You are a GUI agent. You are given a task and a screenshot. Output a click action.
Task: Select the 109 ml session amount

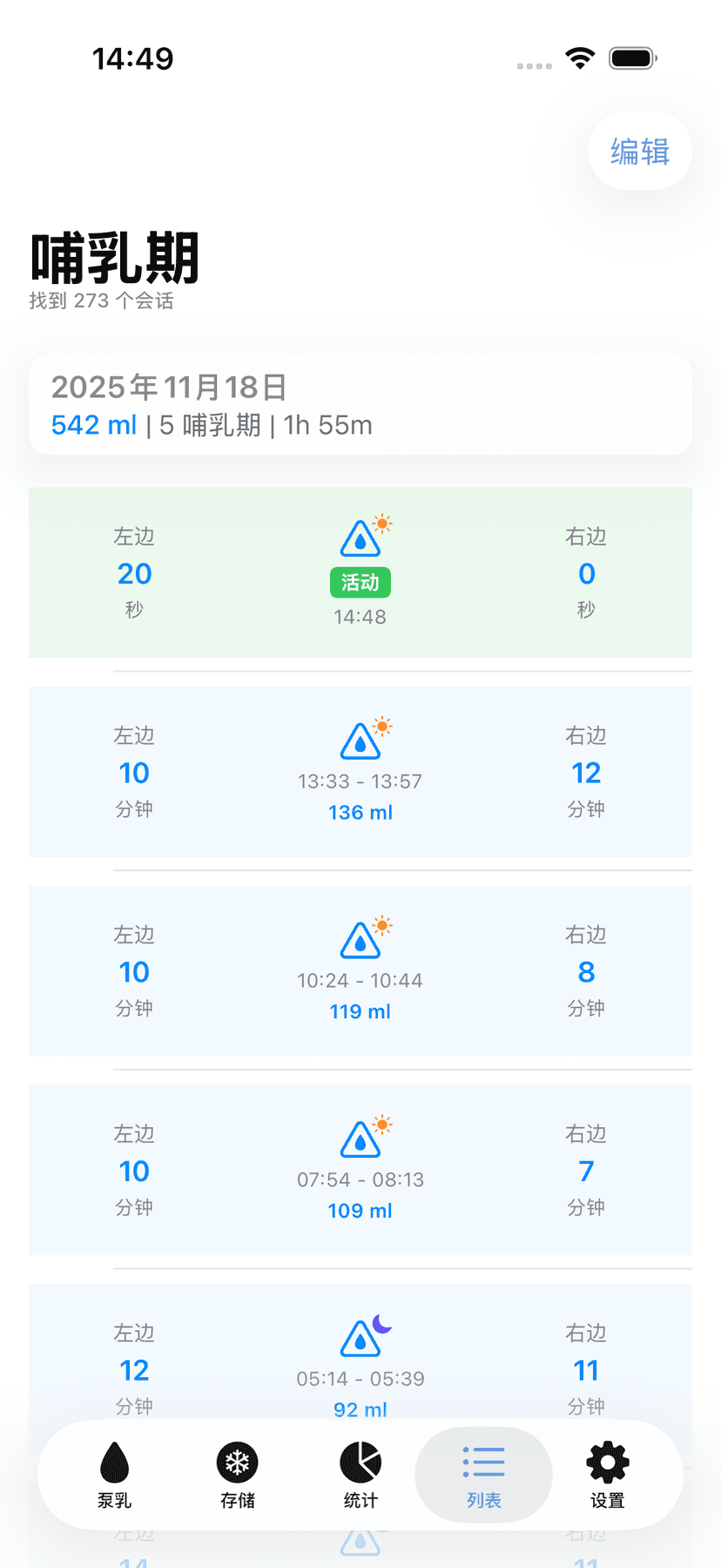(360, 1211)
